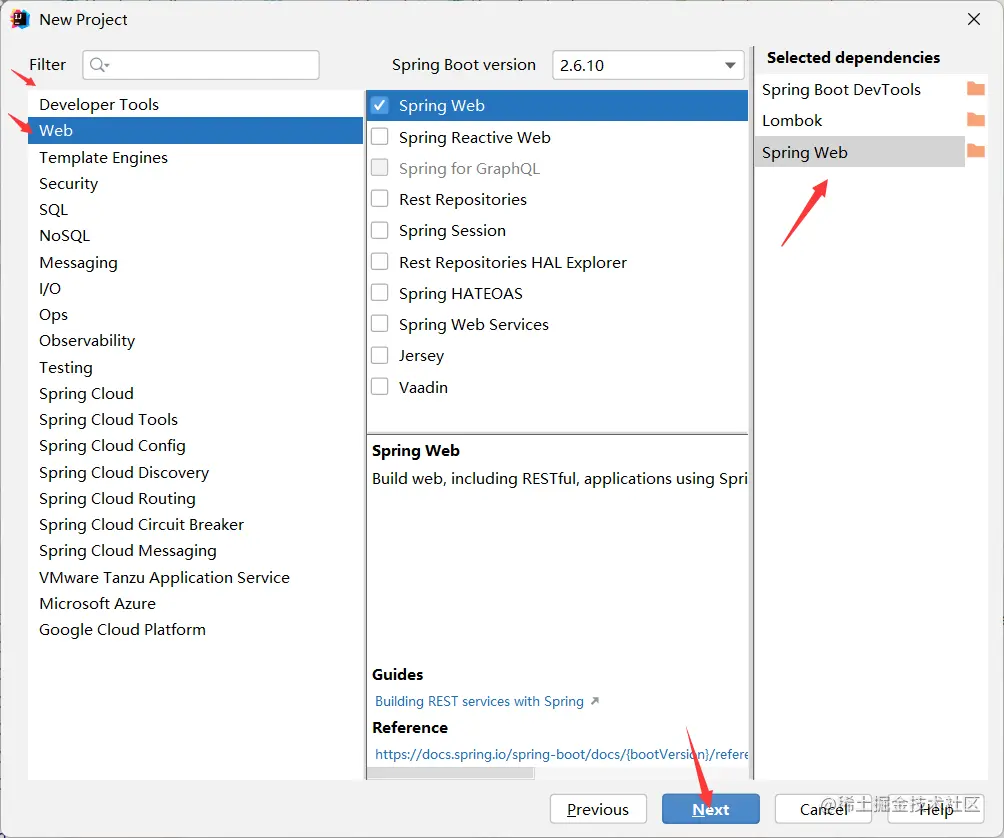This screenshot has width=1004, height=838.
Task: Select the Web category
Action: [x=195, y=131]
